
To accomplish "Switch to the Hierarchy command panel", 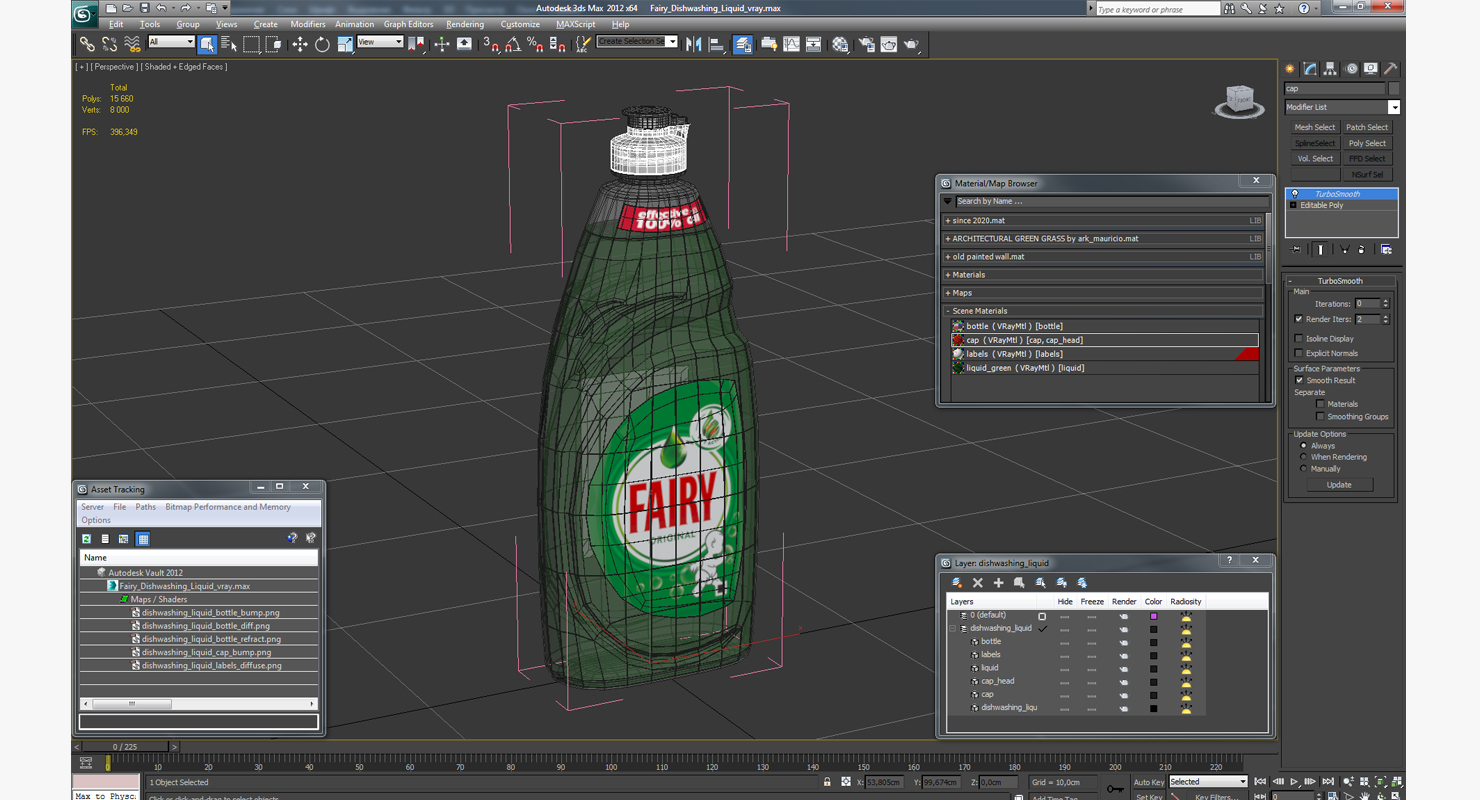I will pyautogui.click(x=1330, y=69).
